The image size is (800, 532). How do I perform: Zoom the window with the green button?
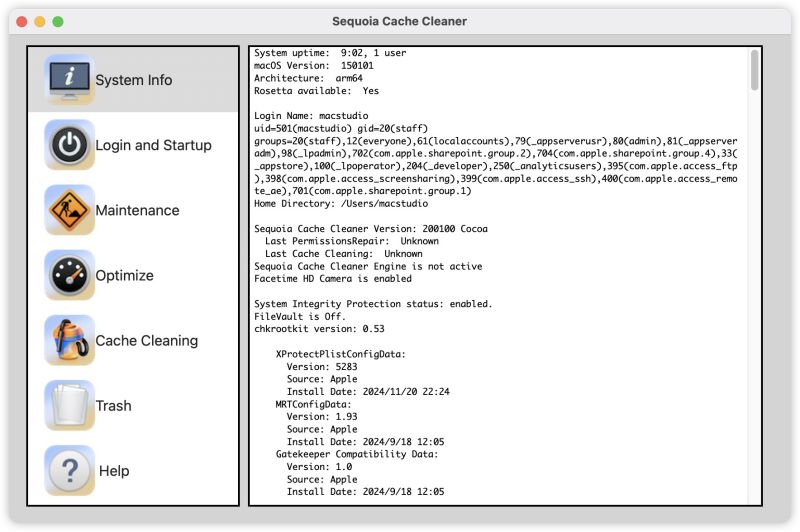[58, 21]
